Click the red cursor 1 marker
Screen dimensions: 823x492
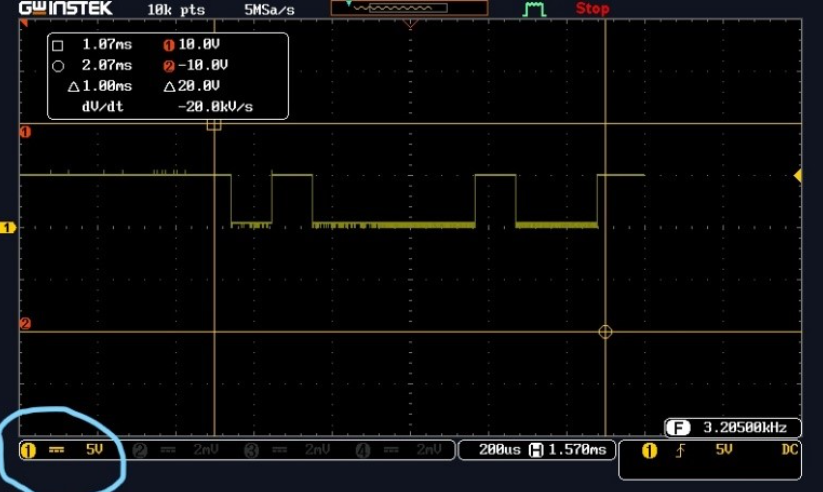tap(26, 132)
